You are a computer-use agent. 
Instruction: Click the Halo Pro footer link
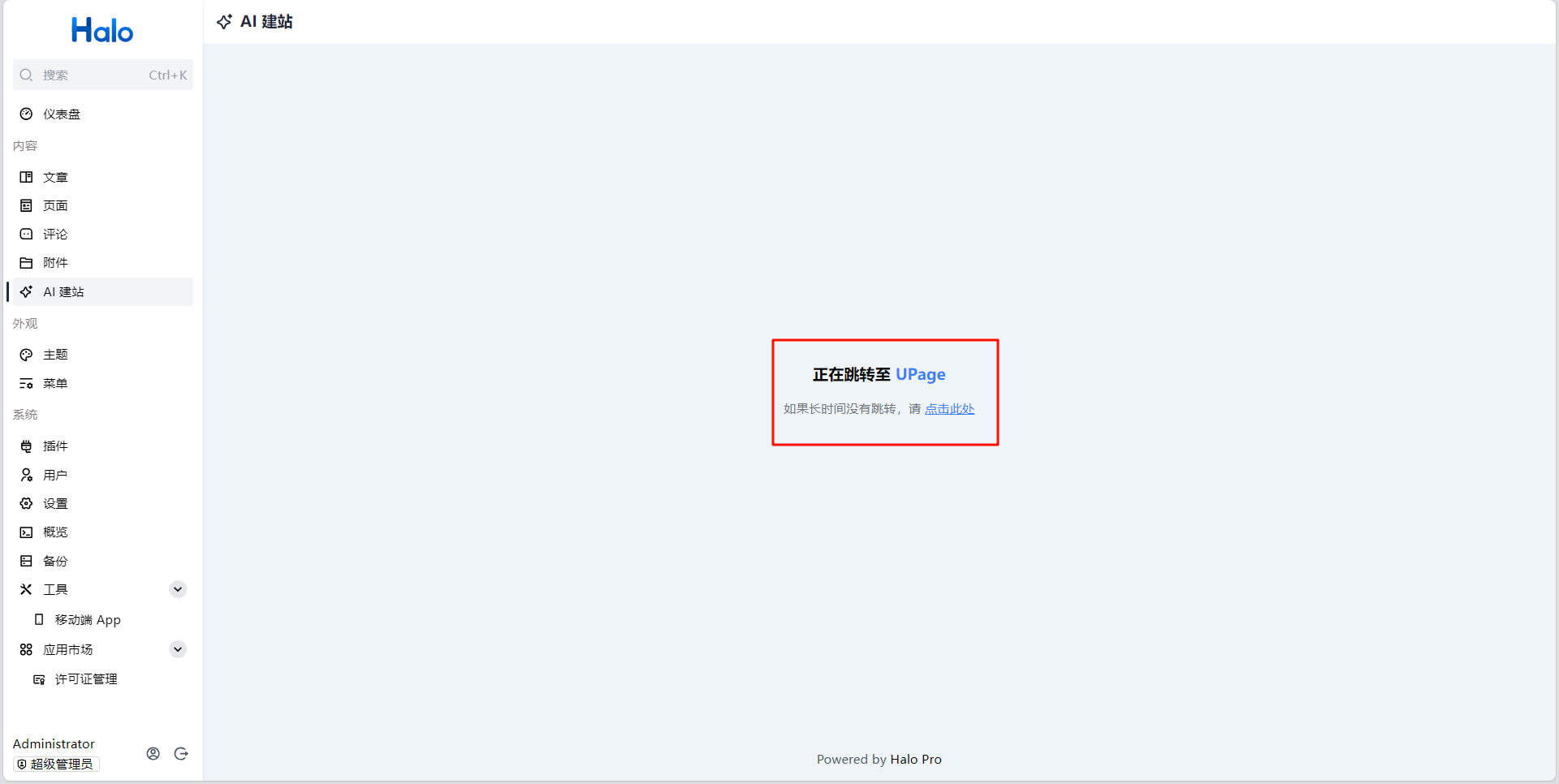916,760
